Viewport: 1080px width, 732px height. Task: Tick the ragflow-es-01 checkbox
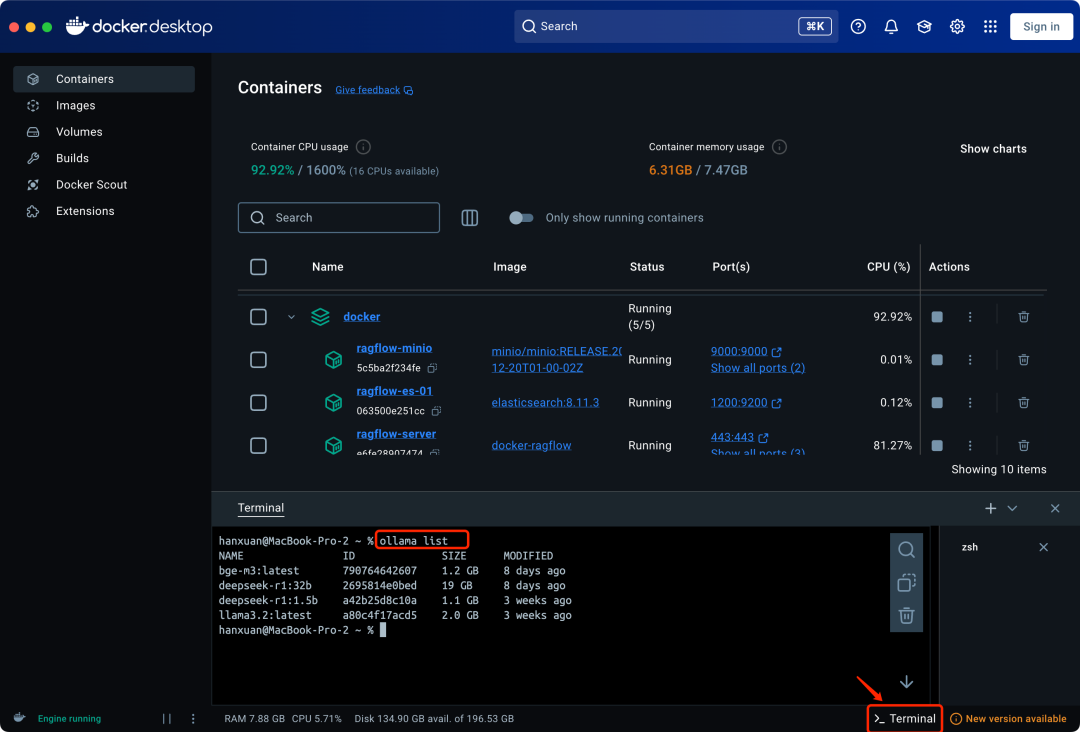[x=258, y=402]
